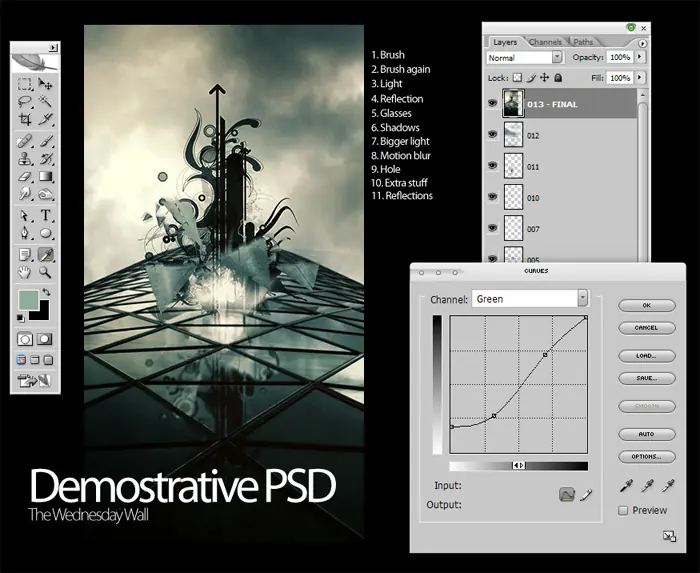The height and width of the screenshot is (573, 700).
Task: Click the black point eyedropper in Curves
Action: pyautogui.click(x=625, y=486)
